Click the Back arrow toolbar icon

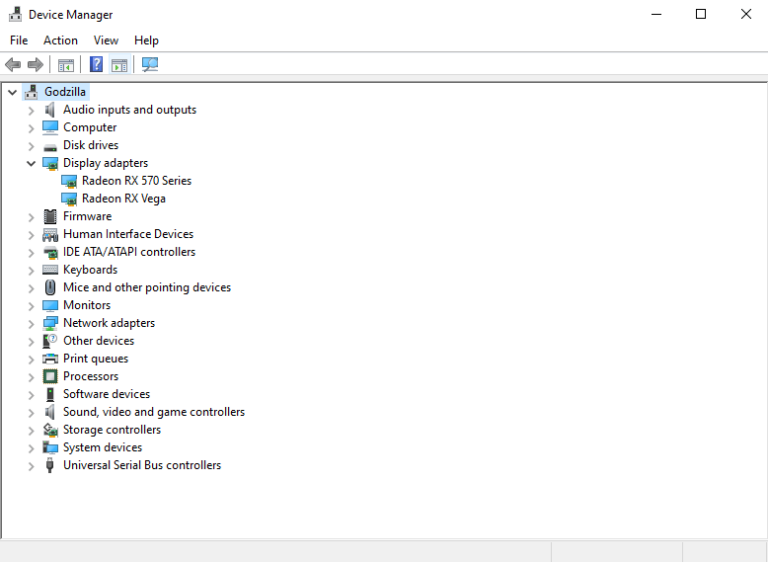point(13,64)
